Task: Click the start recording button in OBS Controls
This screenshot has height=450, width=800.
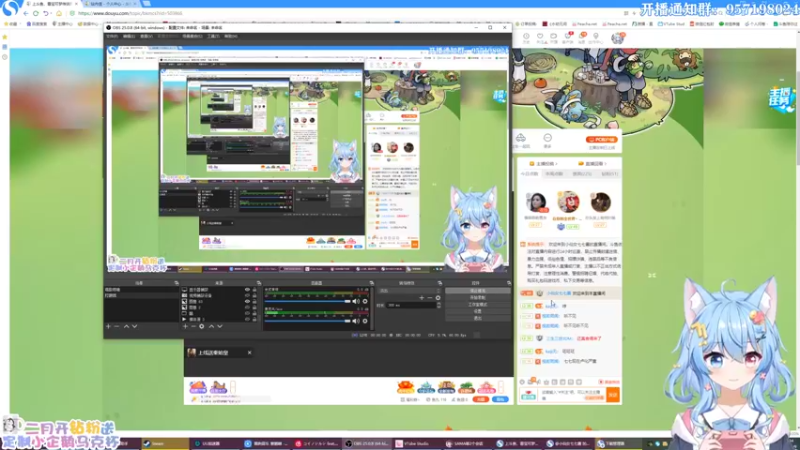Action: pos(478,297)
